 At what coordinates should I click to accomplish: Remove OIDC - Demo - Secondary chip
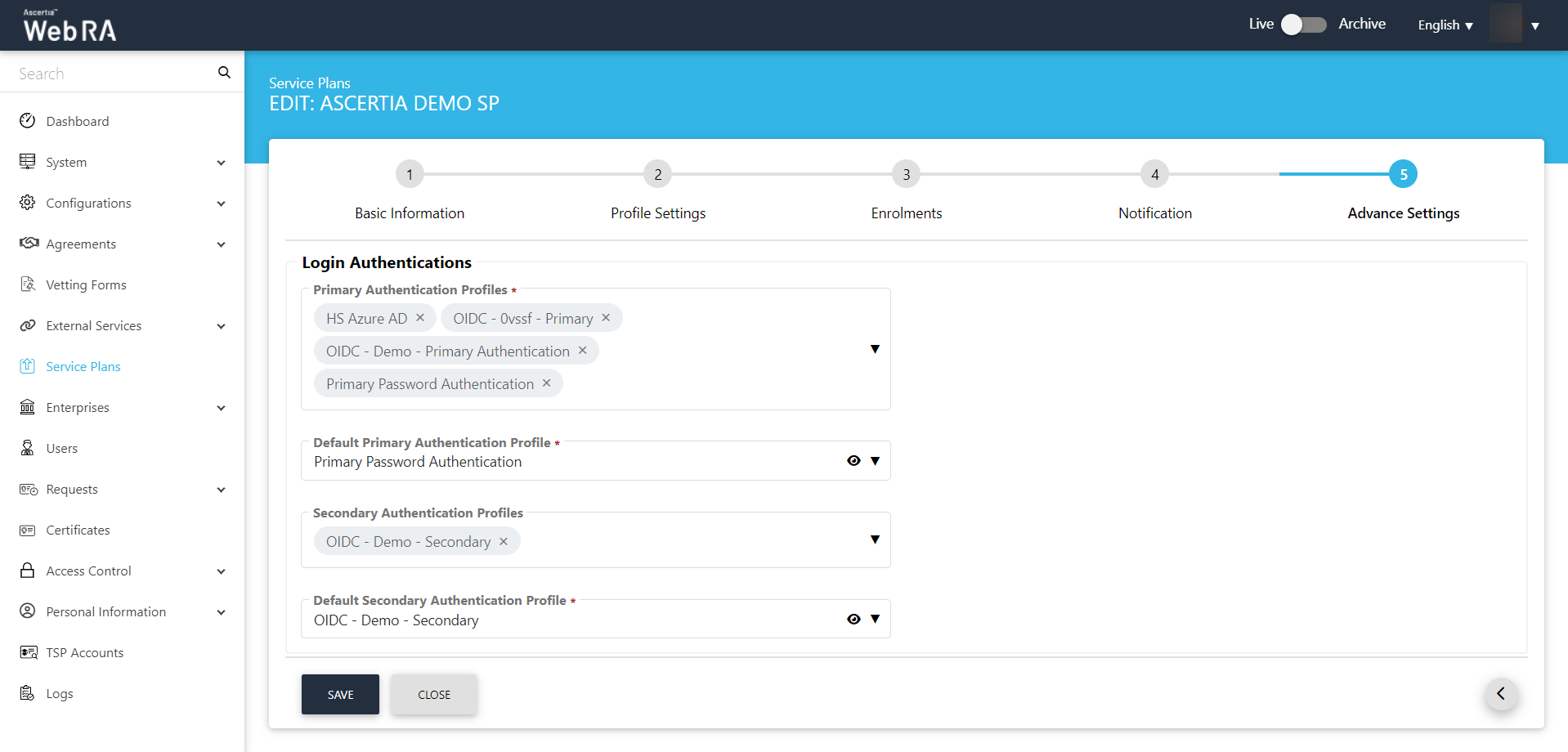[504, 542]
